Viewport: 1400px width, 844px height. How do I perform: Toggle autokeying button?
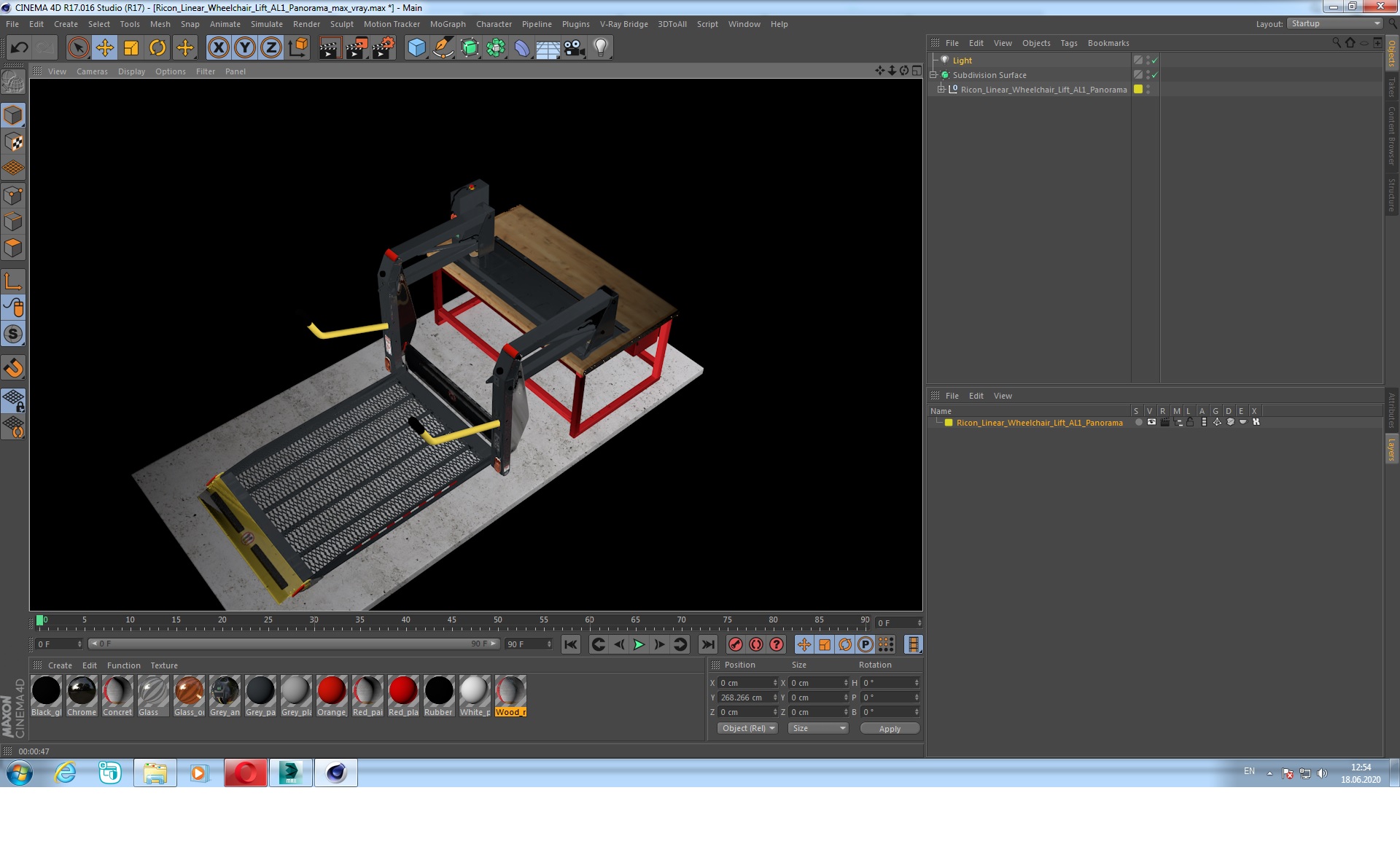(x=756, y=644)
